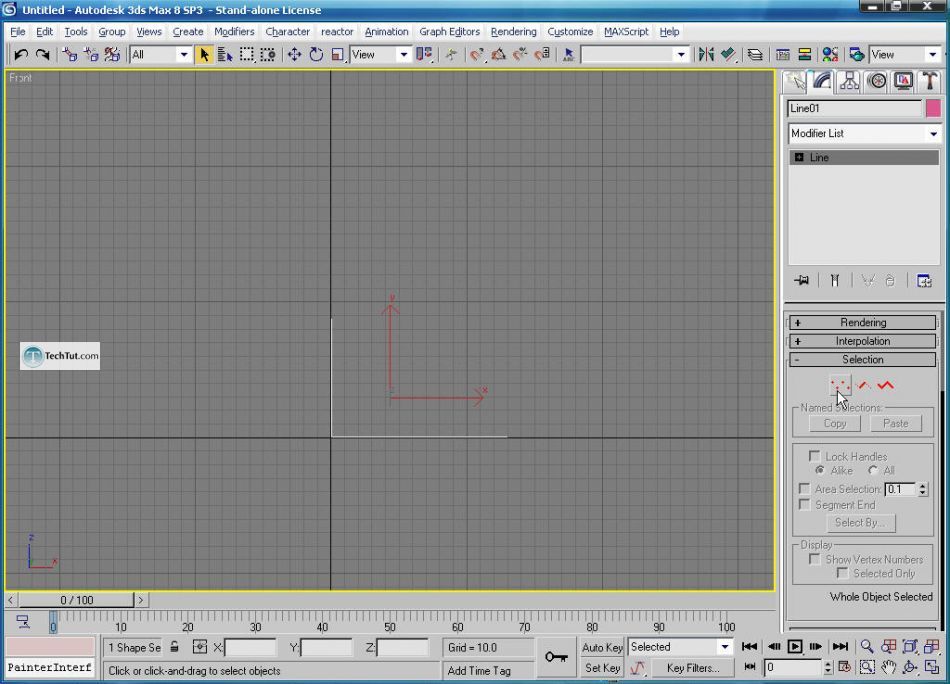Viewport: 950px width, 684px height.
Task: Select the Select and Link tool
Action: [70, 55]
